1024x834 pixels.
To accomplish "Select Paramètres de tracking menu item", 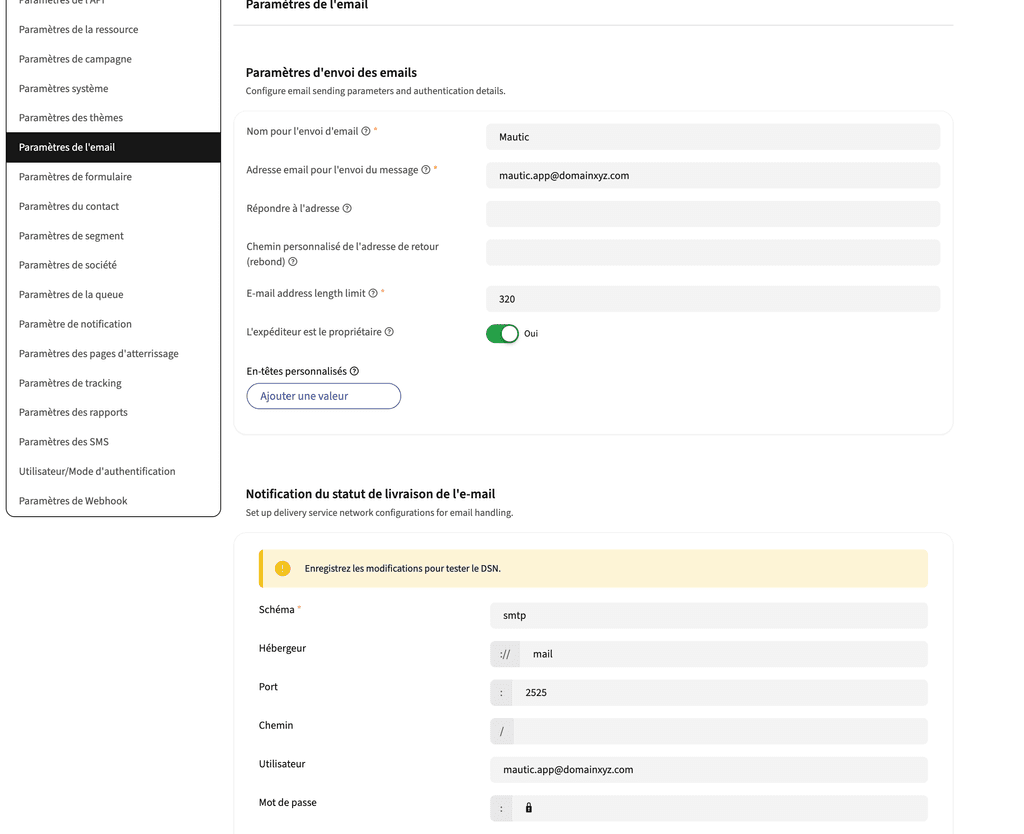I will [70, 383].
